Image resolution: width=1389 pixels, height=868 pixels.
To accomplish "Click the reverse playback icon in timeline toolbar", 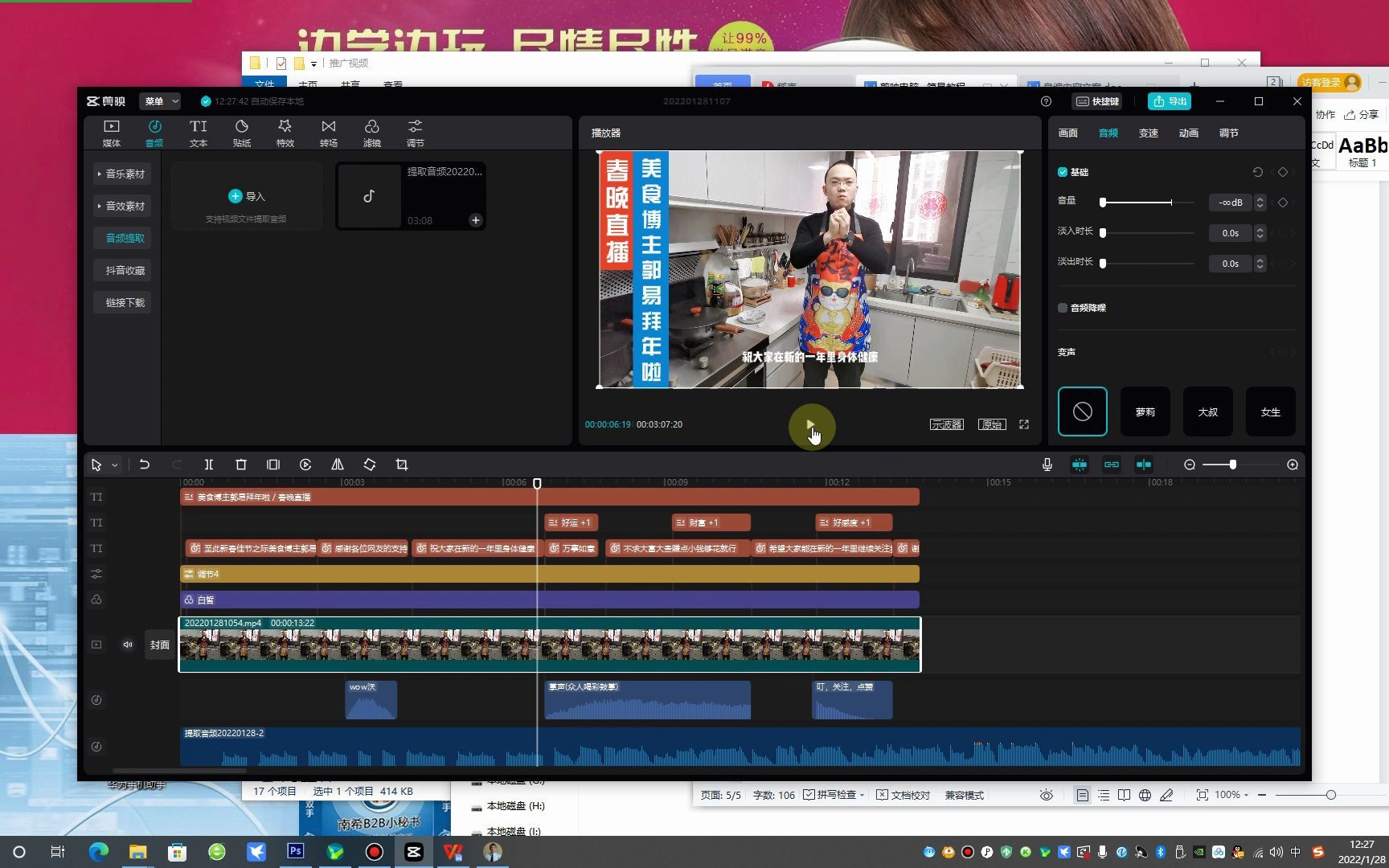I will pos(305,465).
